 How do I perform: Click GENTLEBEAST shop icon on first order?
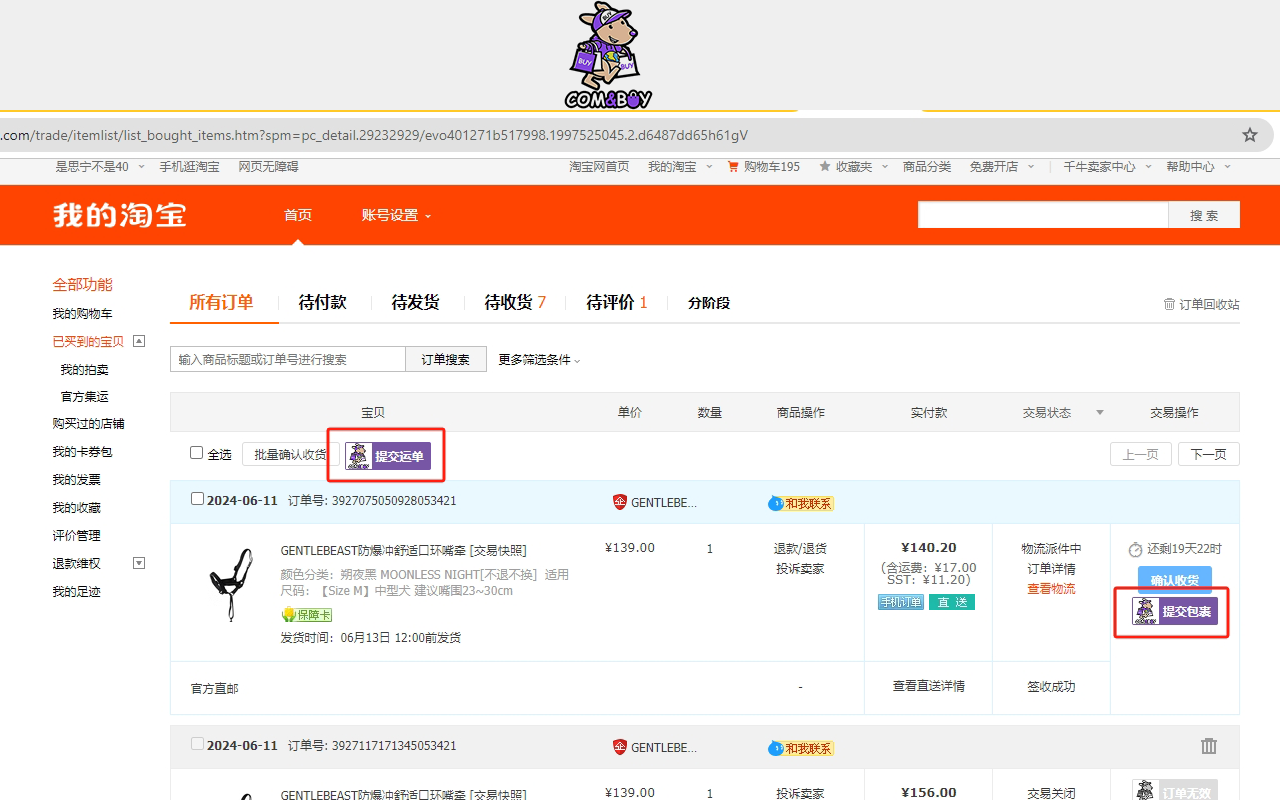620,502
